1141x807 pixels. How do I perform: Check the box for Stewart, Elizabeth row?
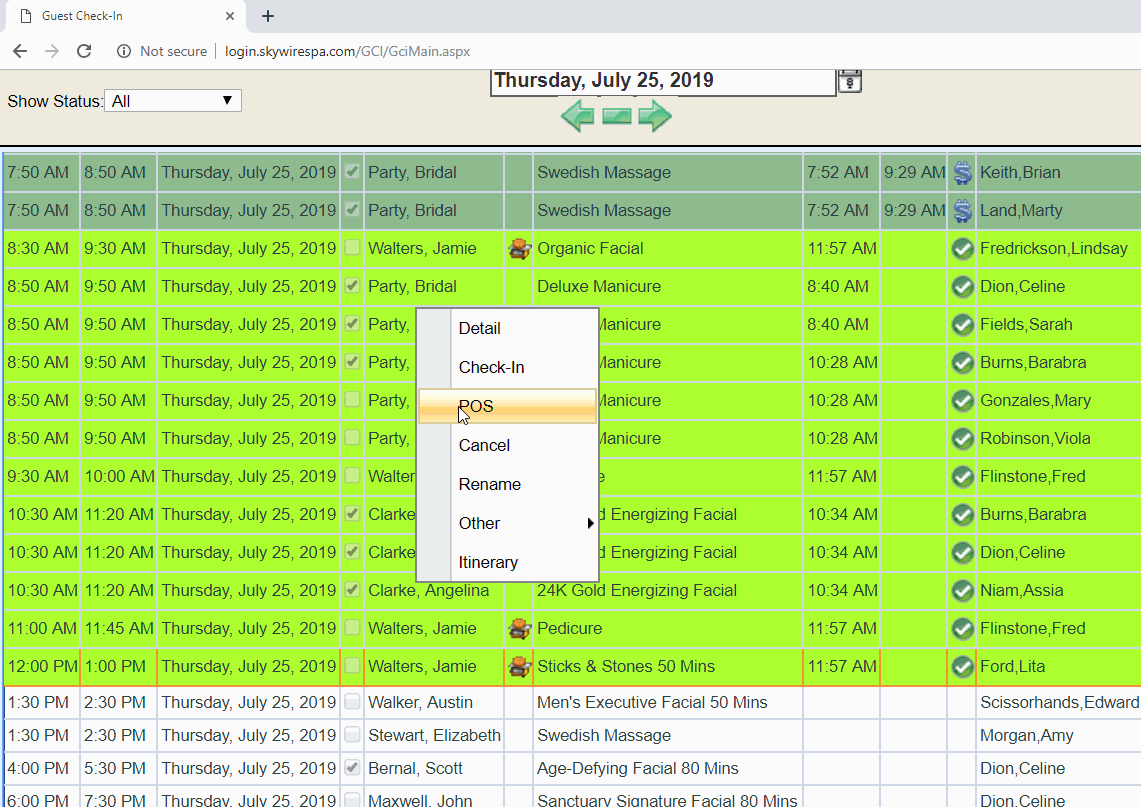point(352,736)
